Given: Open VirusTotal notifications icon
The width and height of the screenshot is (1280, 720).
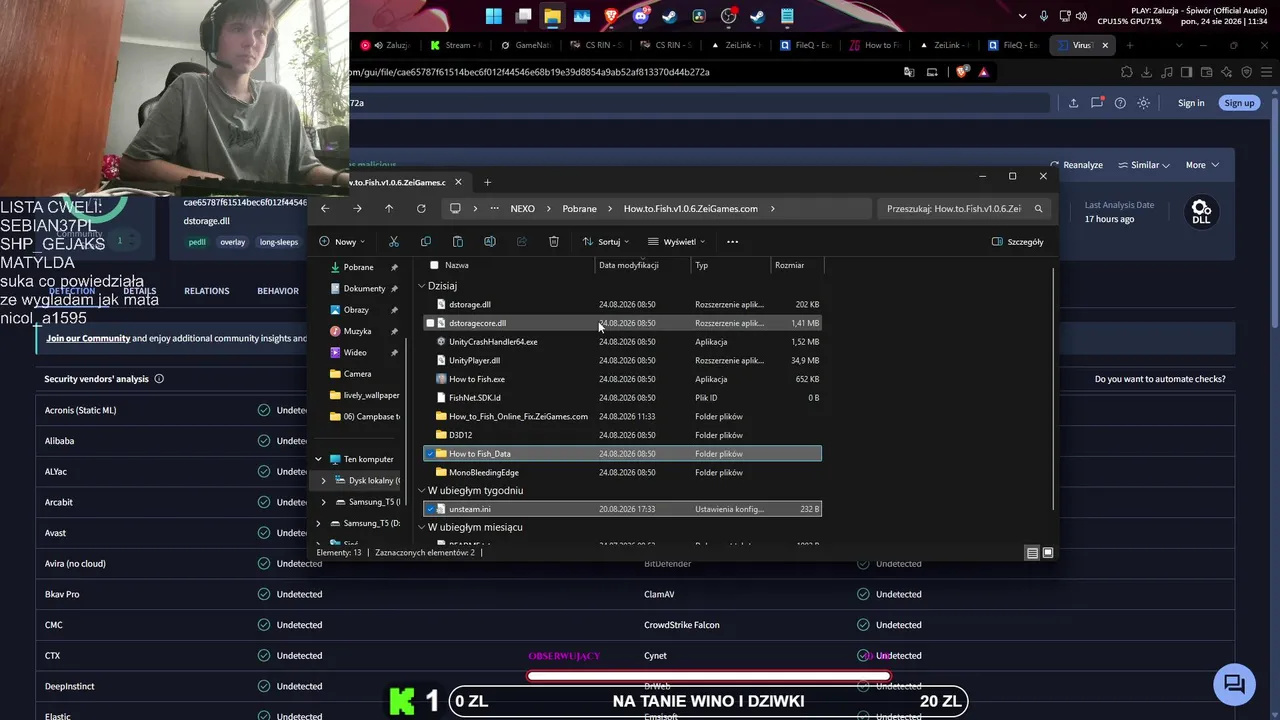Looking at the screenshot, I should pos(1097,103).
